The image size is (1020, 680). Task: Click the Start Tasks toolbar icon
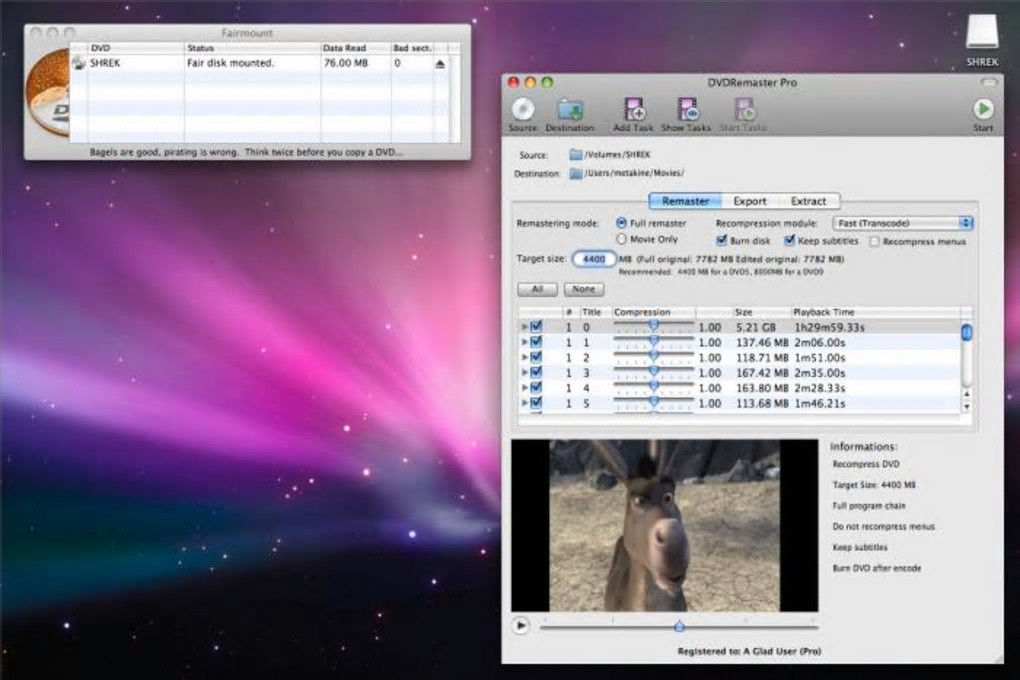pos(744,109)
